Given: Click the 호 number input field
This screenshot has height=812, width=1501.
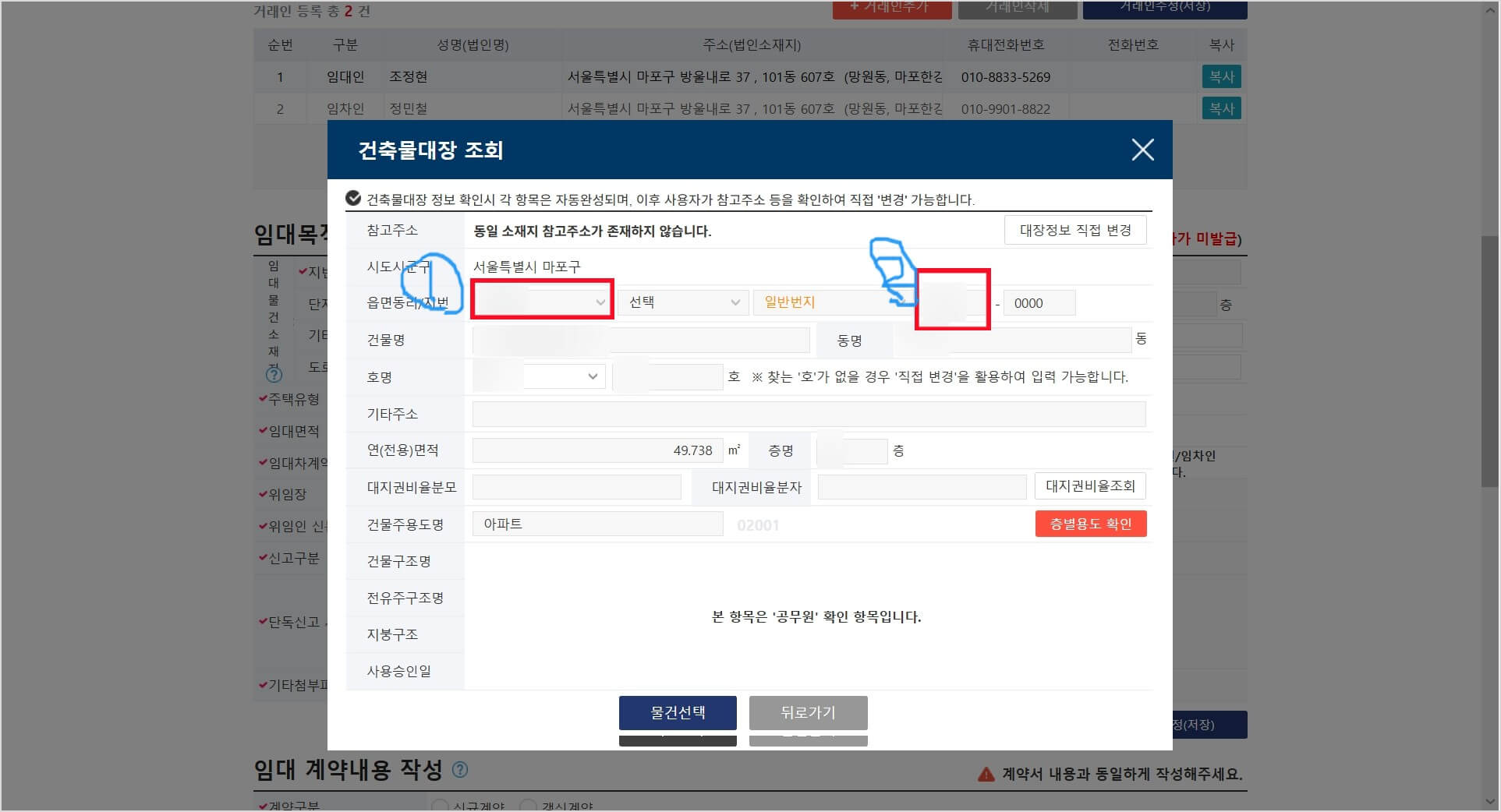Looking at the screenshot, I should 668,376.
